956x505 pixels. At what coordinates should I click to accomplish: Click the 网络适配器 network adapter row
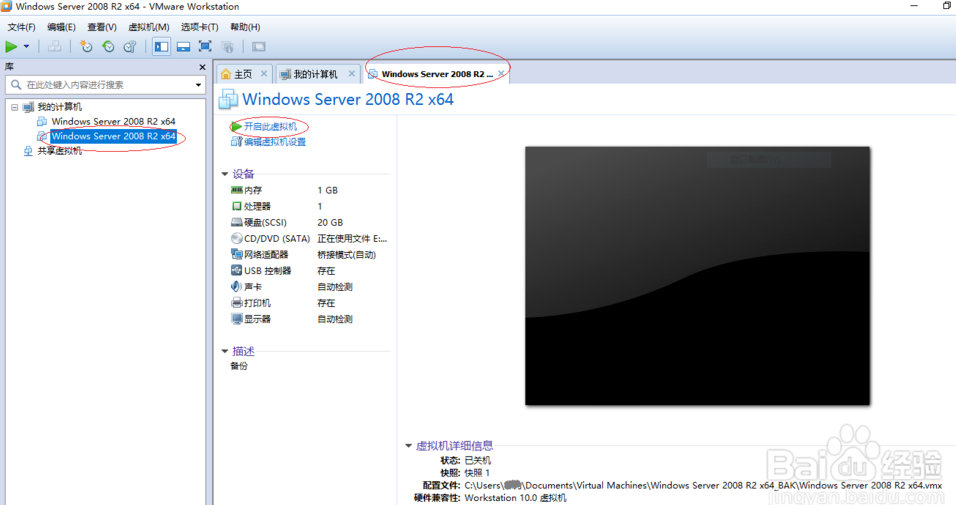pos(309,254)
